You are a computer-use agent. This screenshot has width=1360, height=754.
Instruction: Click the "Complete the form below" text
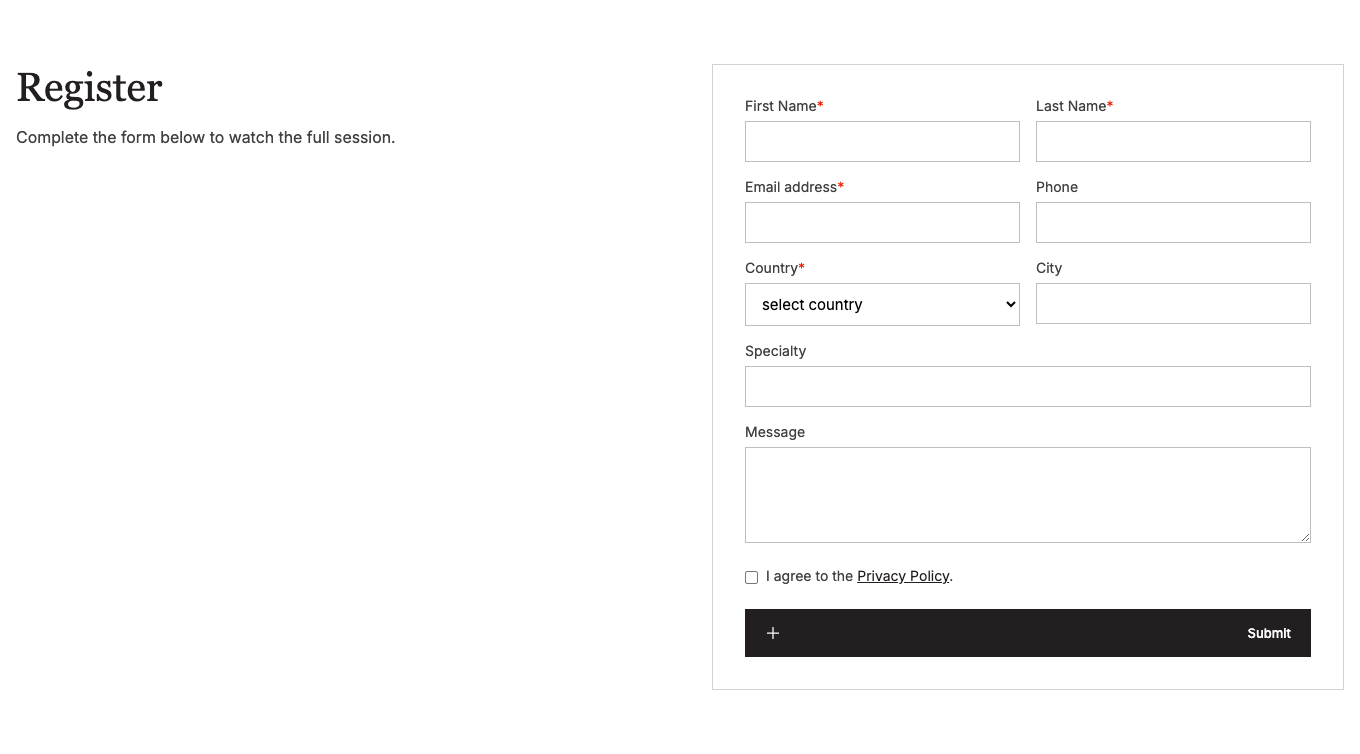click(206, 137)
